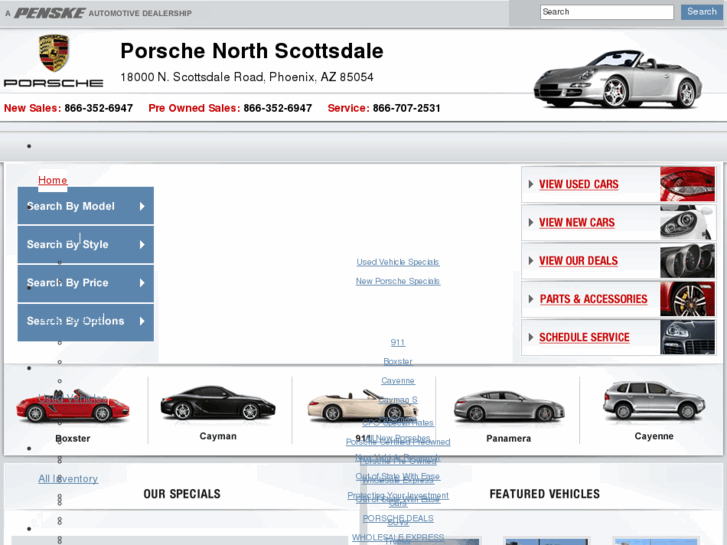Click the Porsche crest logo

54,53
